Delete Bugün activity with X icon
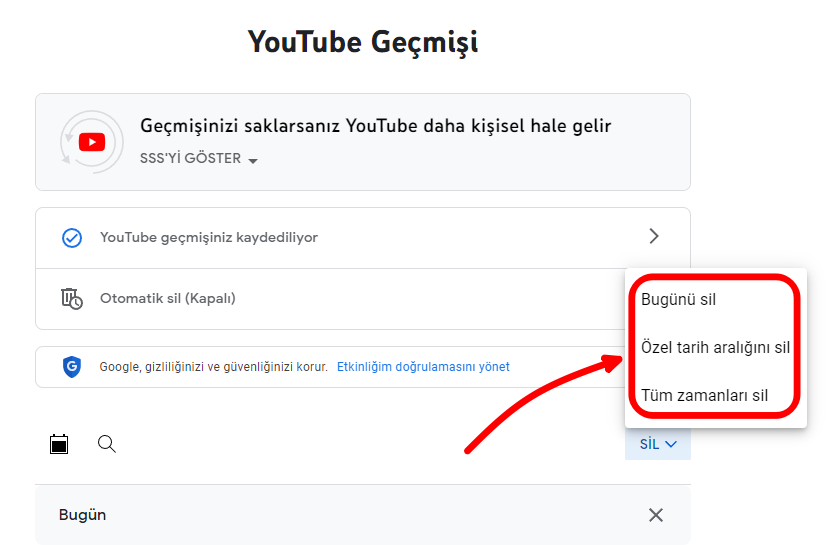This screenshot has width=826, height=545. (x=656, y=515)
